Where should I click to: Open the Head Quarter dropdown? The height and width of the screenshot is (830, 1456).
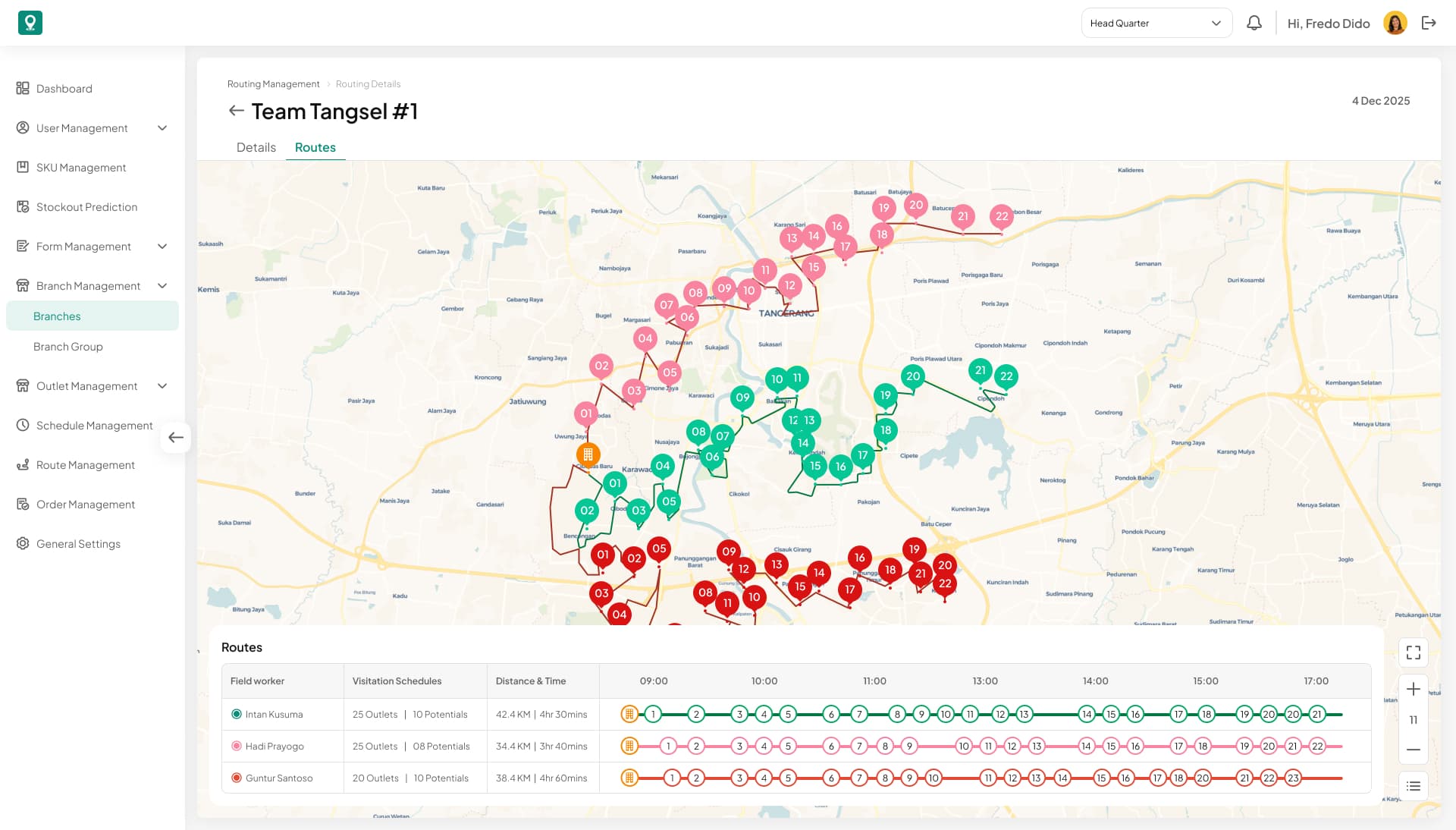click(x=1156, y=23)
